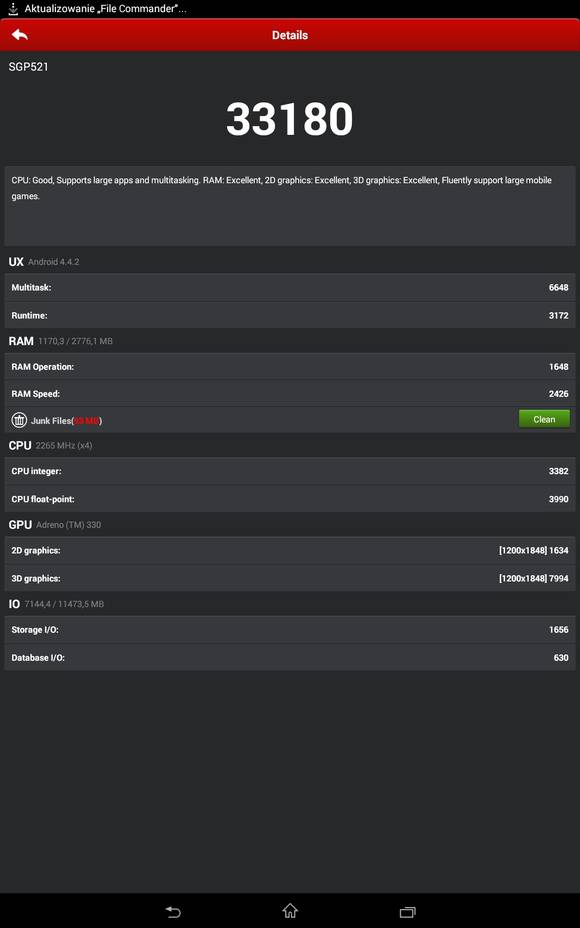Tap the CPU float-point score row

click(x=290, y=499)
